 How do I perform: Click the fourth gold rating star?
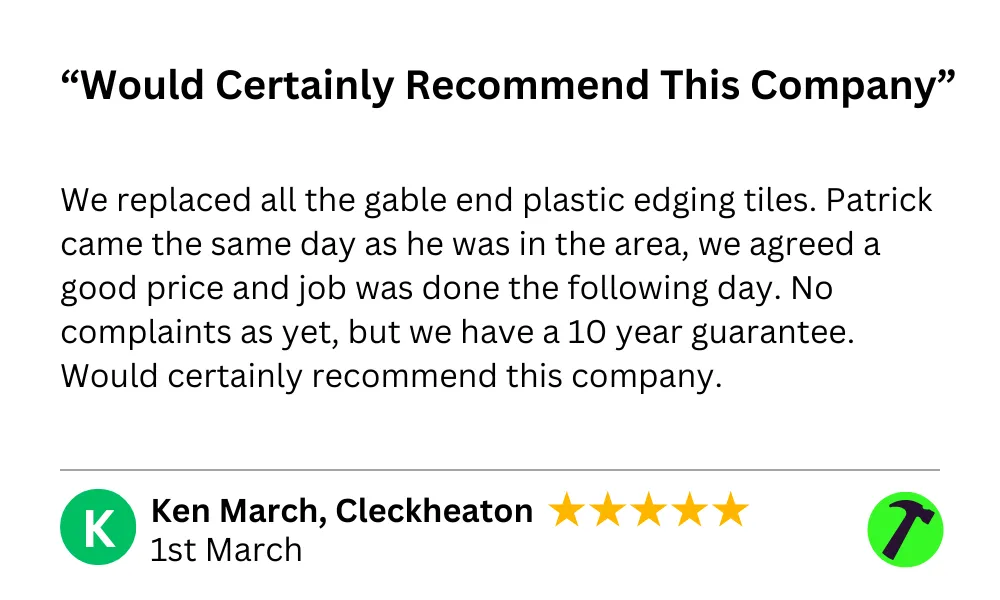click(690, 511)
